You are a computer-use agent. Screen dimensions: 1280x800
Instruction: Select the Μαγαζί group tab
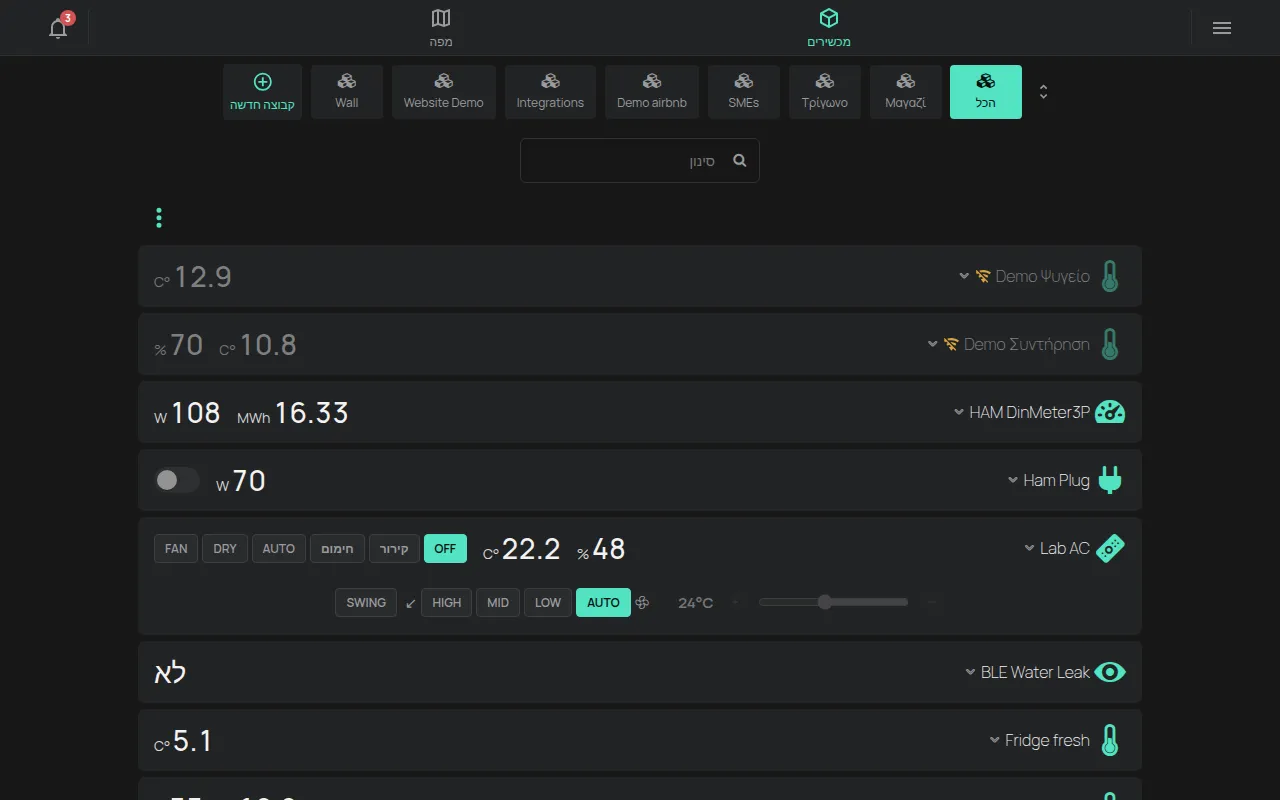pos(906,92)
